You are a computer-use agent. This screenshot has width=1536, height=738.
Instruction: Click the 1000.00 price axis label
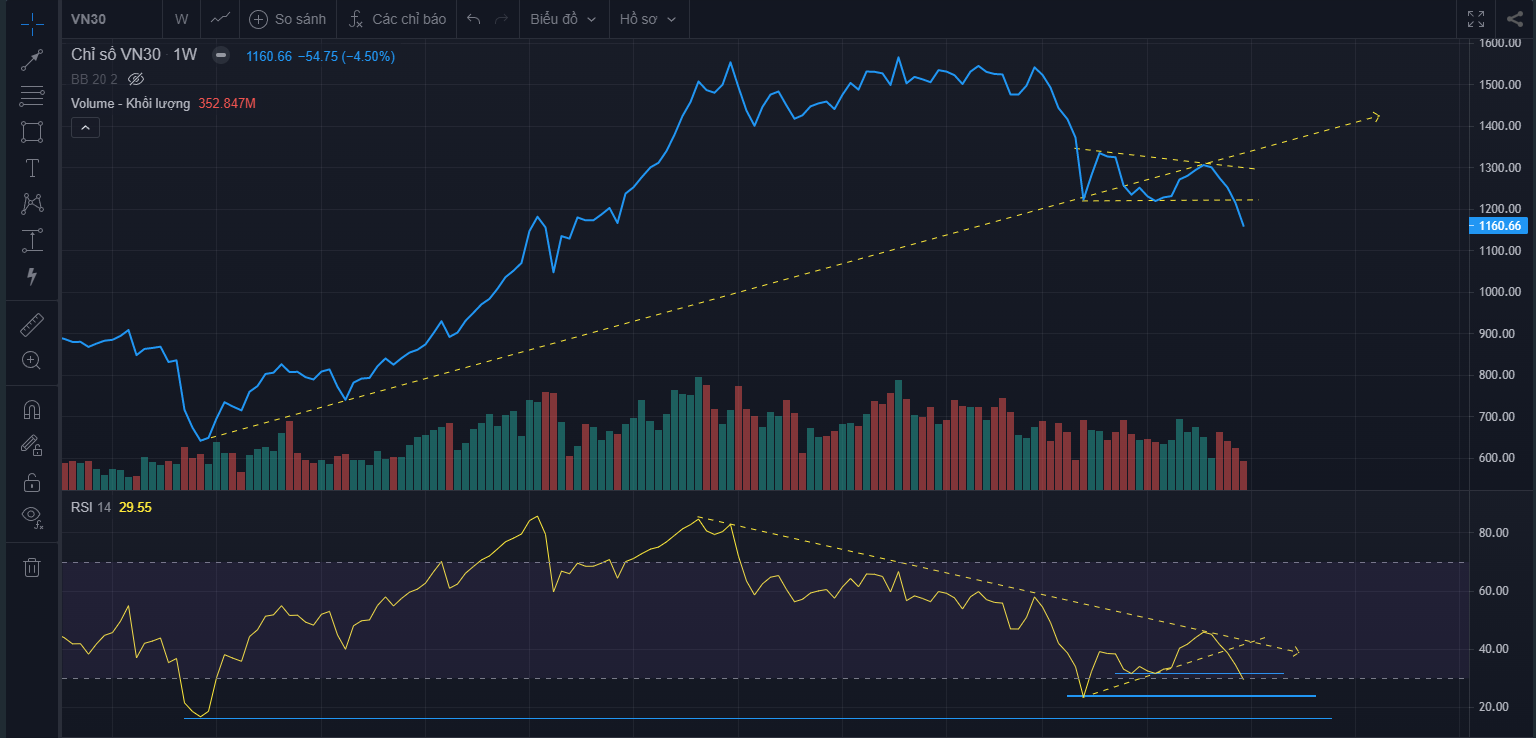pos(1501,292)
